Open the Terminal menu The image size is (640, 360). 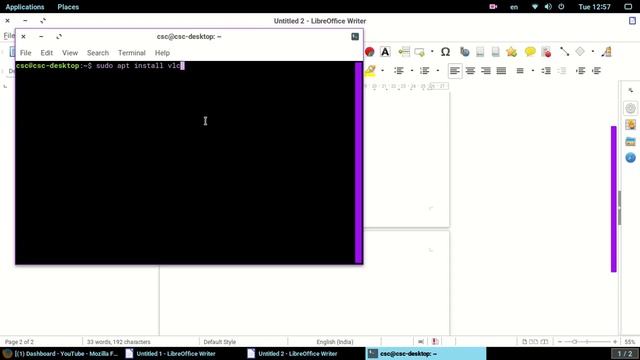tap(131, 53)
